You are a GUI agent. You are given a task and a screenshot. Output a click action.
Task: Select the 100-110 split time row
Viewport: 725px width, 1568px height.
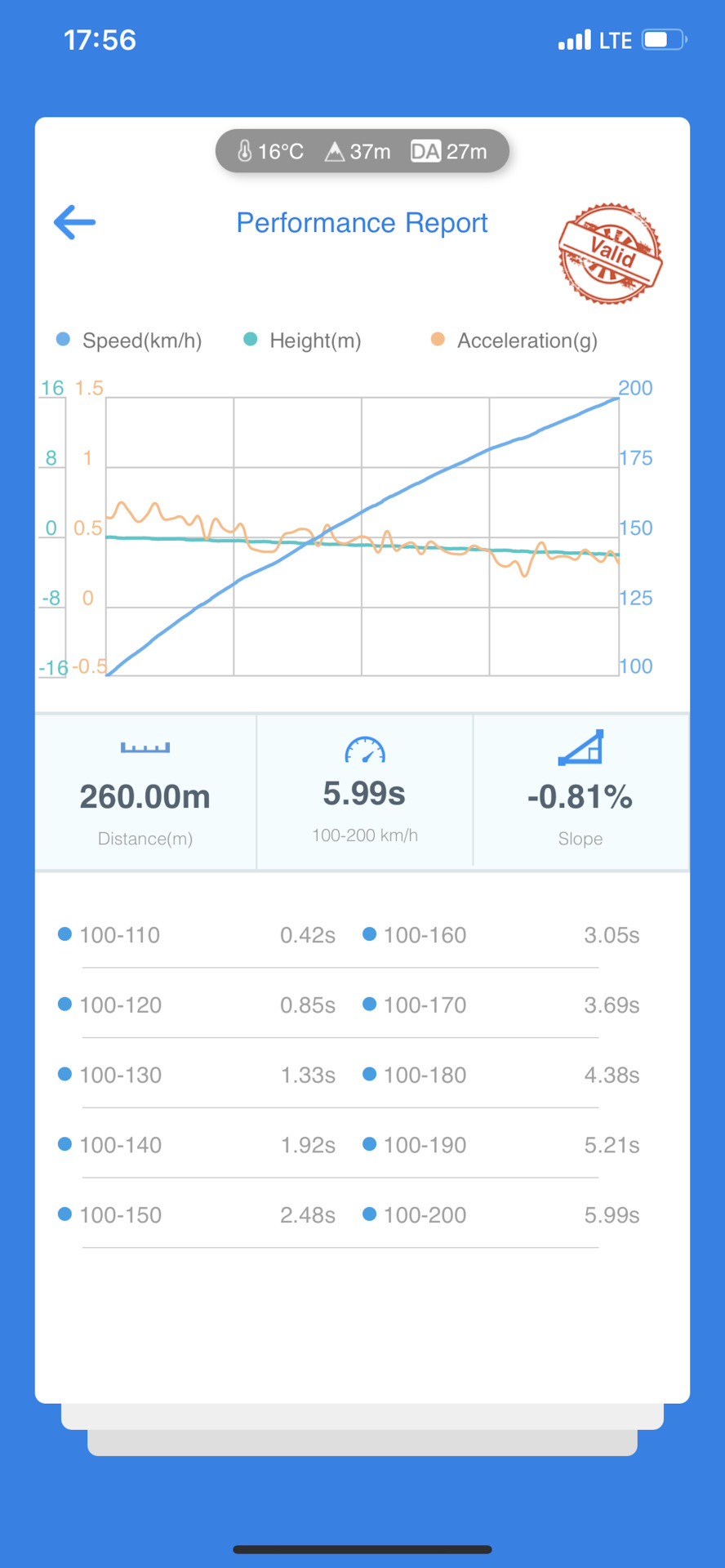(197, 935)
